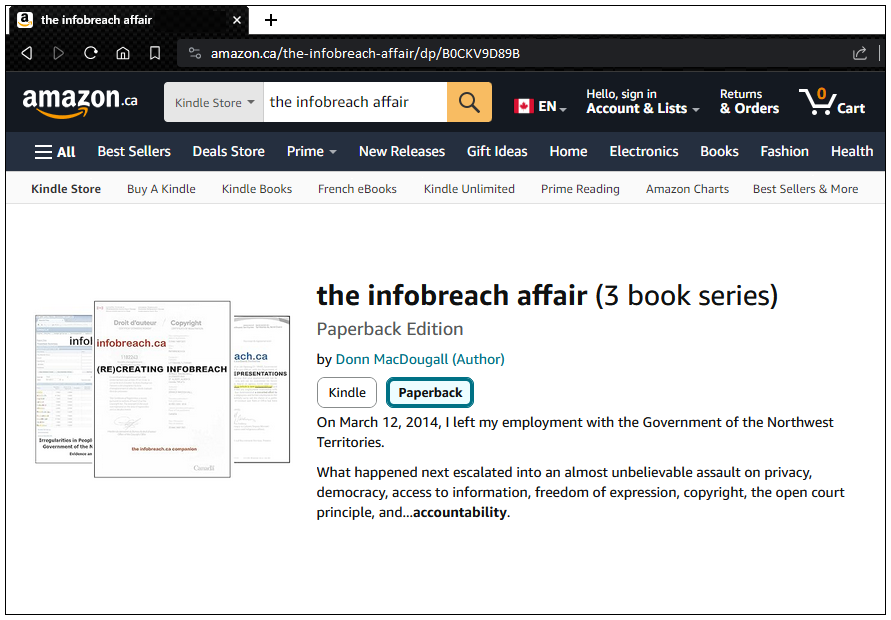Click the search field containing 'the infobreach affair'
Screen dimensions: 891x620
355,102
